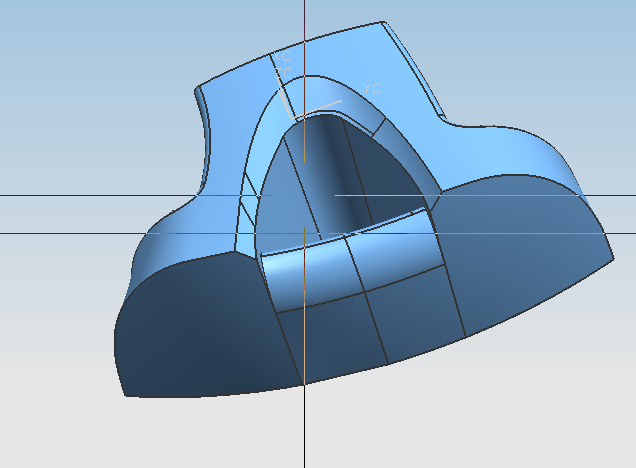
Task: Select the YC axis label of the coordinate system
Action: tap(372, 88)
